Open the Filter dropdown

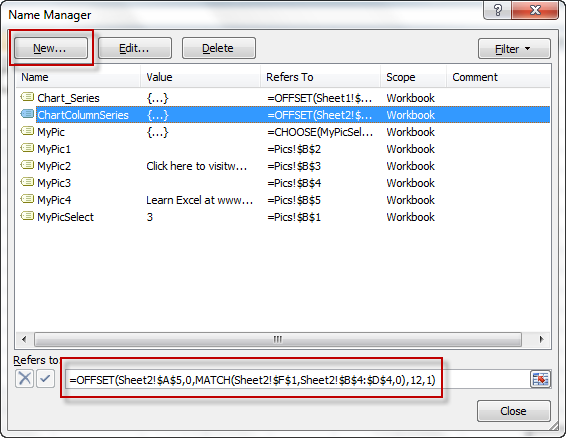(514, 48)
